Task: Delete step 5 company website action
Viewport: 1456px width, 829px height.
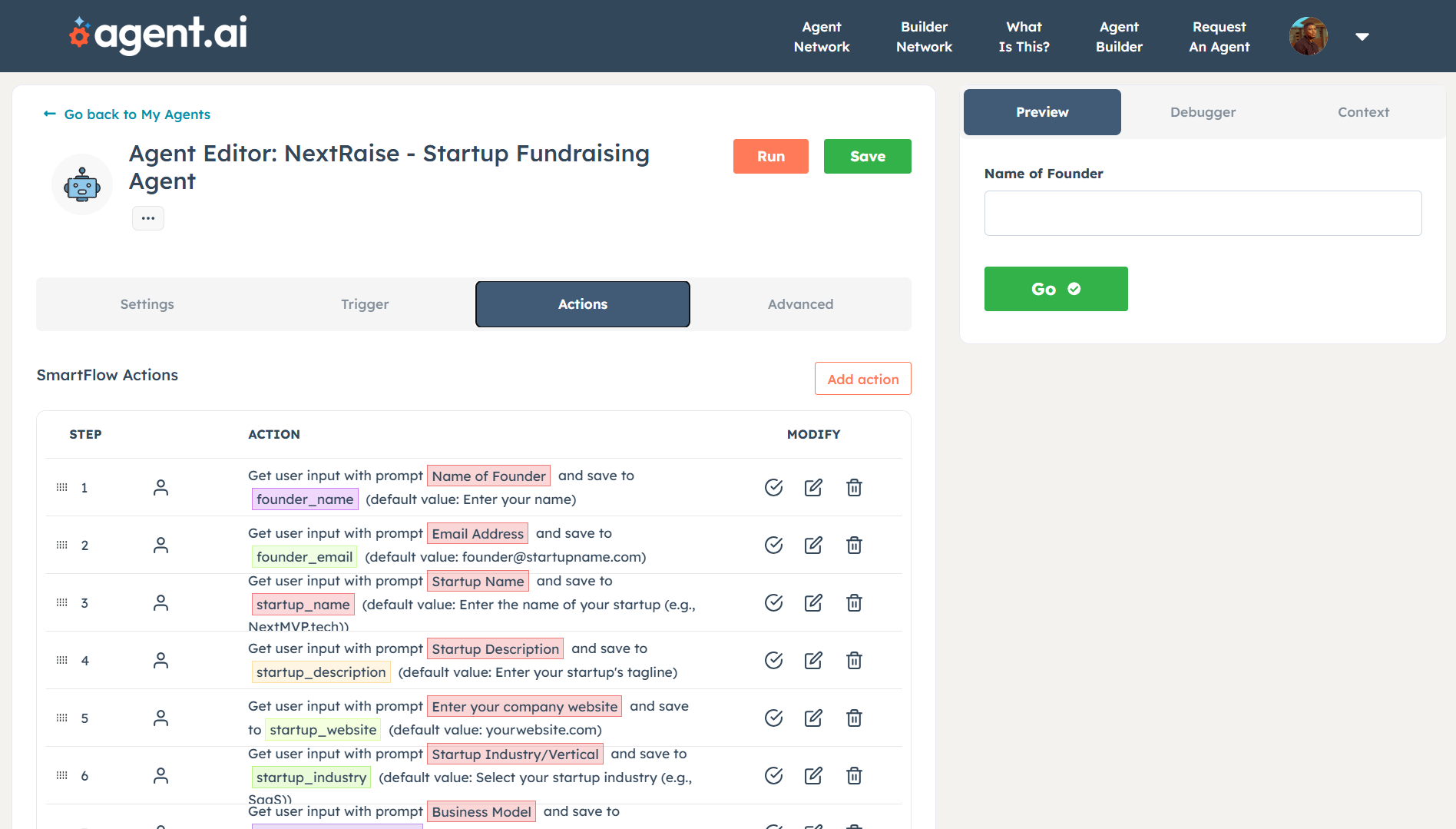Action: [854, 718]
